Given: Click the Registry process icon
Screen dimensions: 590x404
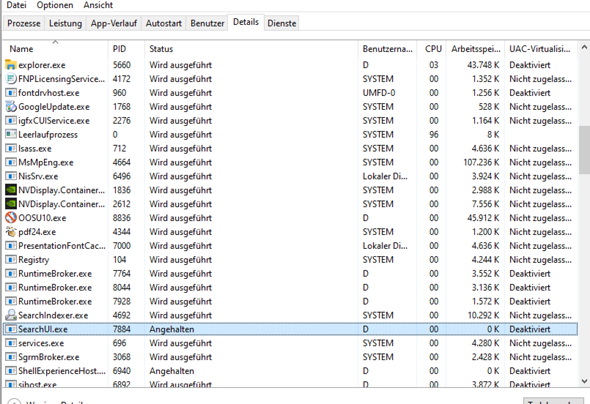Looking at the screenshot, I should pos(11,260).
